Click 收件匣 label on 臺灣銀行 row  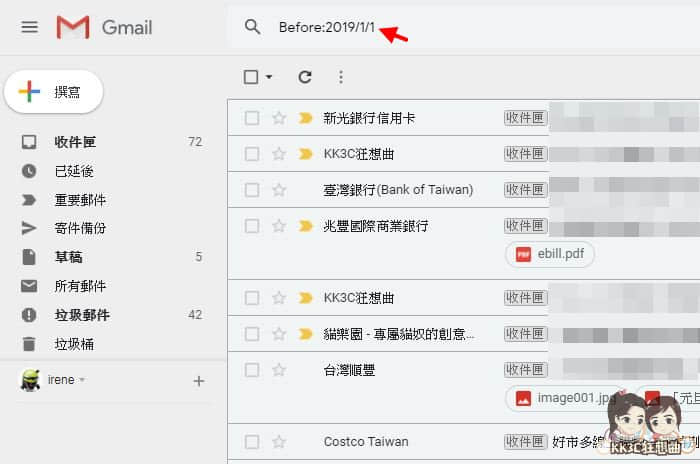525,190
